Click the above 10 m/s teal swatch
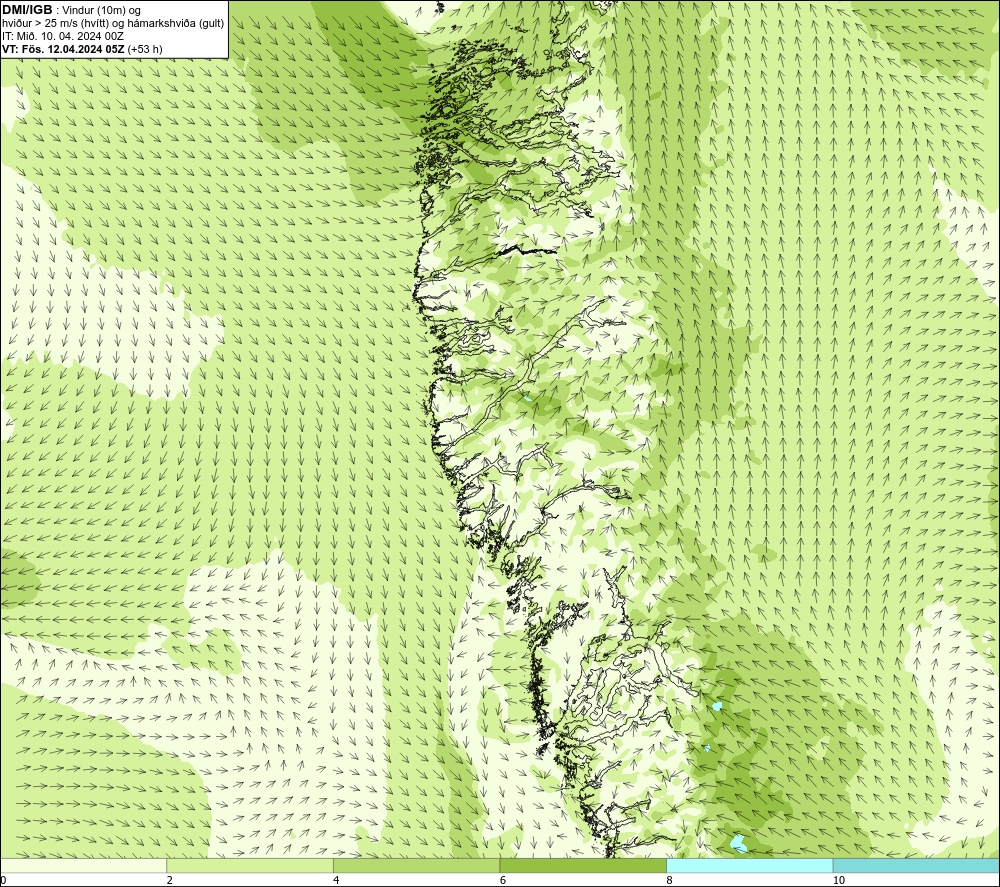Screen dimensions: 1000x887 click(916, 865)
